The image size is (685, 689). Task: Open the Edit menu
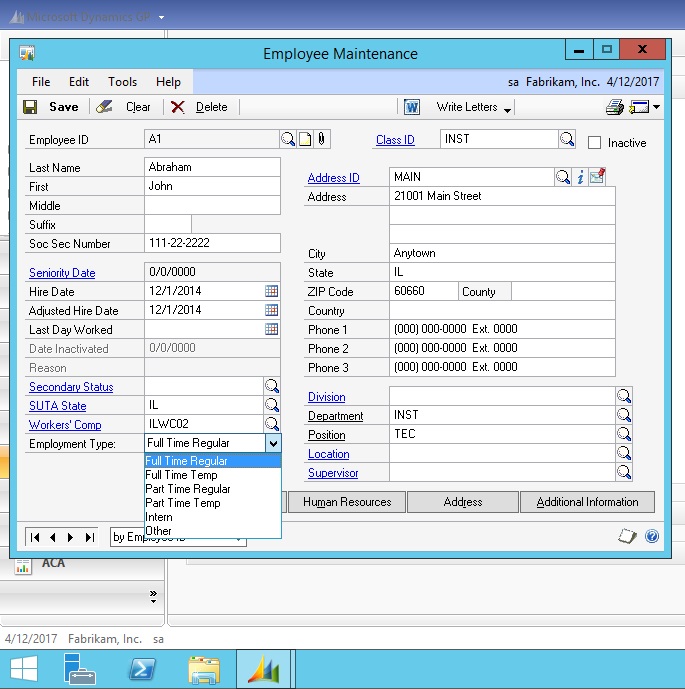pos(79,82)
